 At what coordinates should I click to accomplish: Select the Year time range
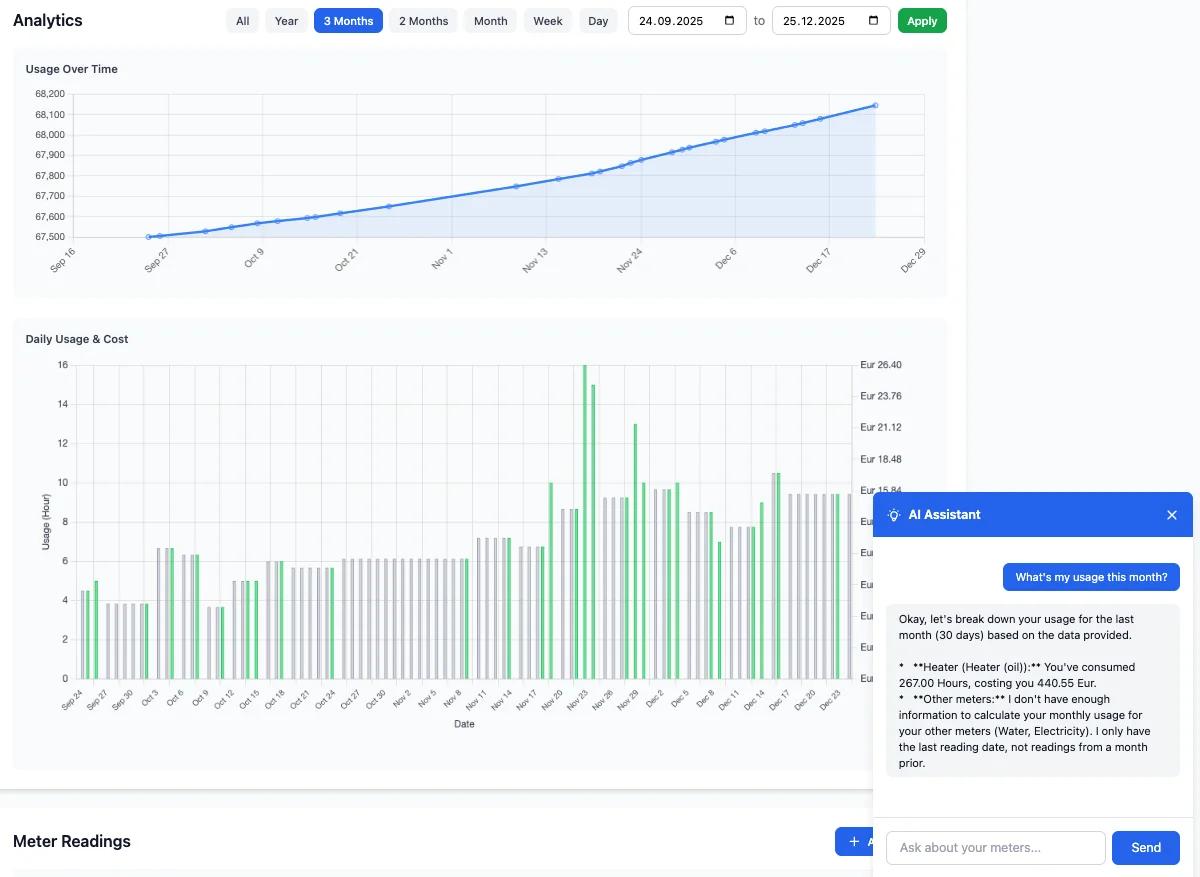pyautogui.click(x=287, y=21)
